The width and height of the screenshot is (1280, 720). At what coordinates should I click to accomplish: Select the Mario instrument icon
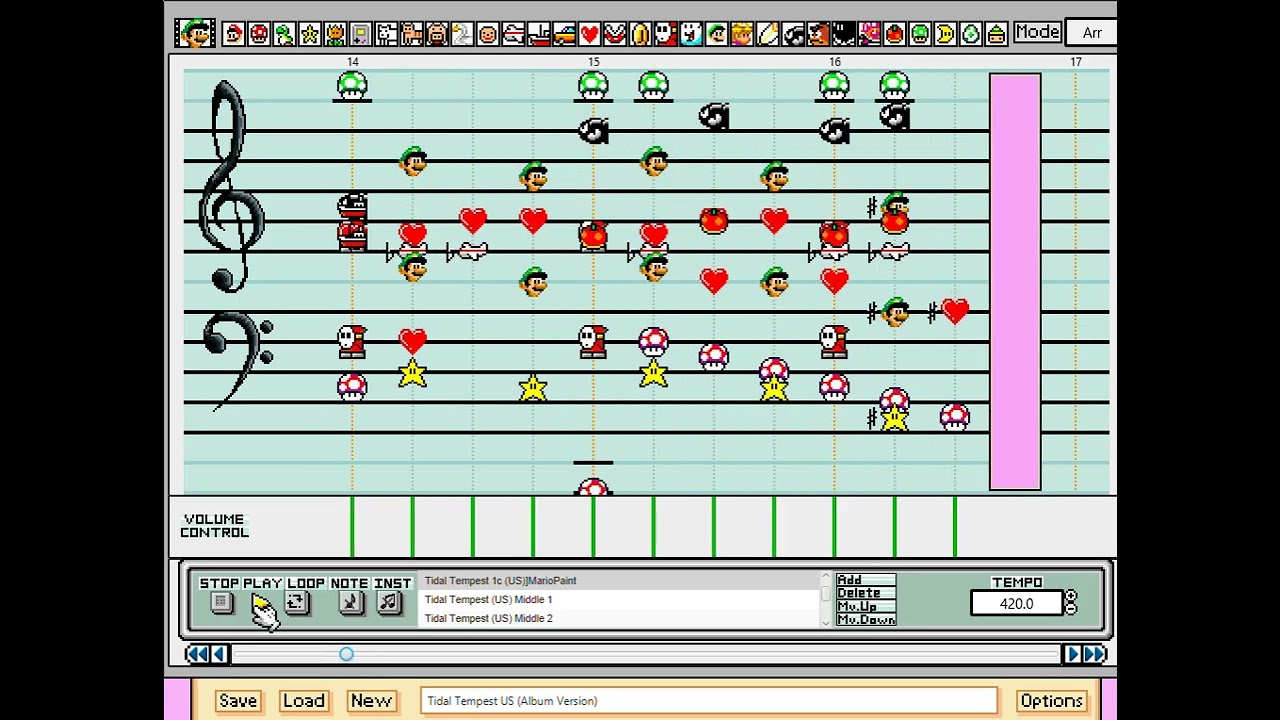click(x=234, y=34)
